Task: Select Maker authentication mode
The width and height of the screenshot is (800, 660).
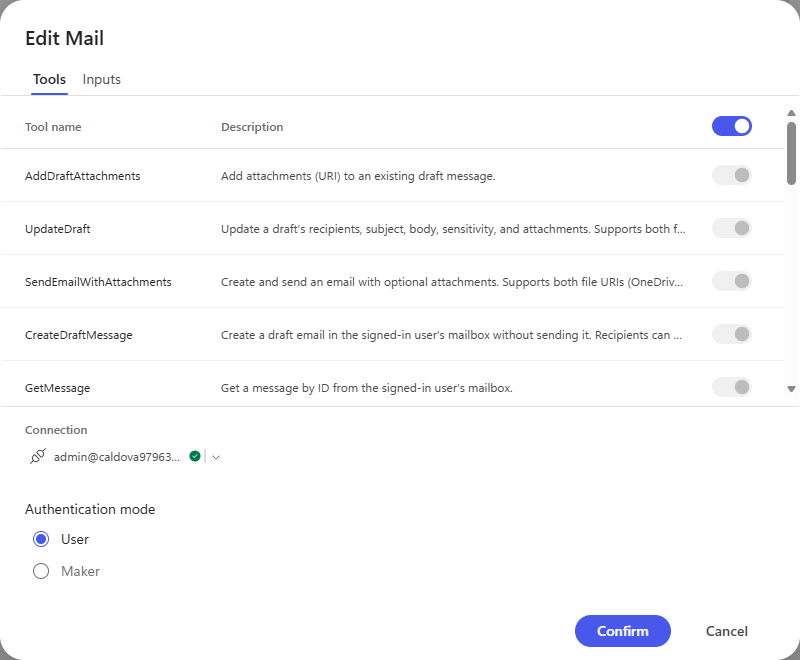Action: click(41, 571)
